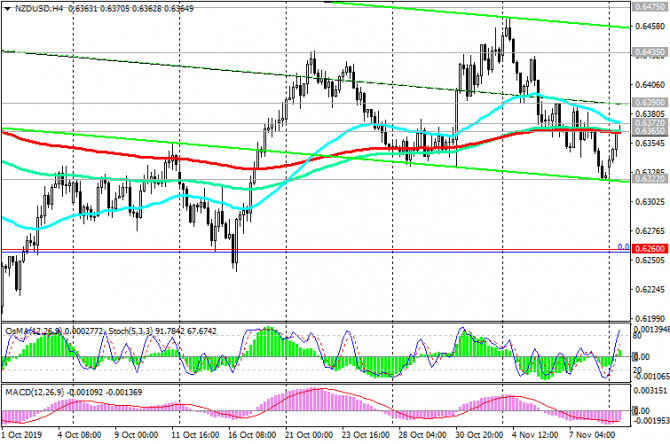
Task: Click the 11 Oct 16:00 time label
Action: coord(195,435)
